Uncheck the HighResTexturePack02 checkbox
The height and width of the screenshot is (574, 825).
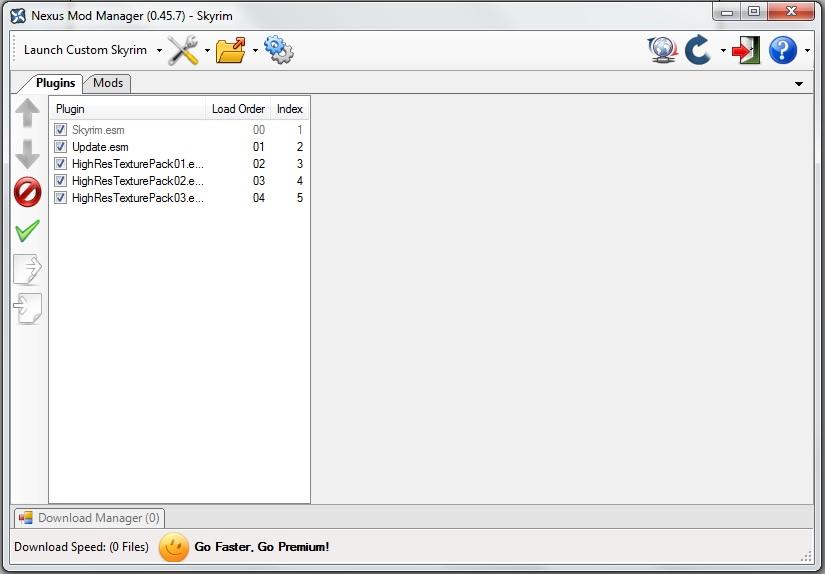pyautogui.click(x=61, y=180)
